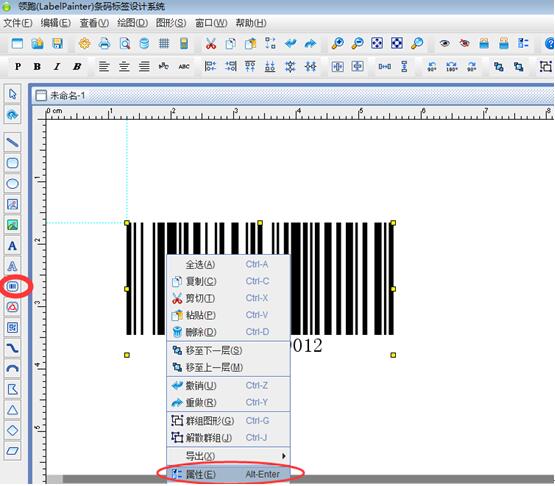Click the save disk icon
This screenshot has width=555, height=486.
pos(57,43)
